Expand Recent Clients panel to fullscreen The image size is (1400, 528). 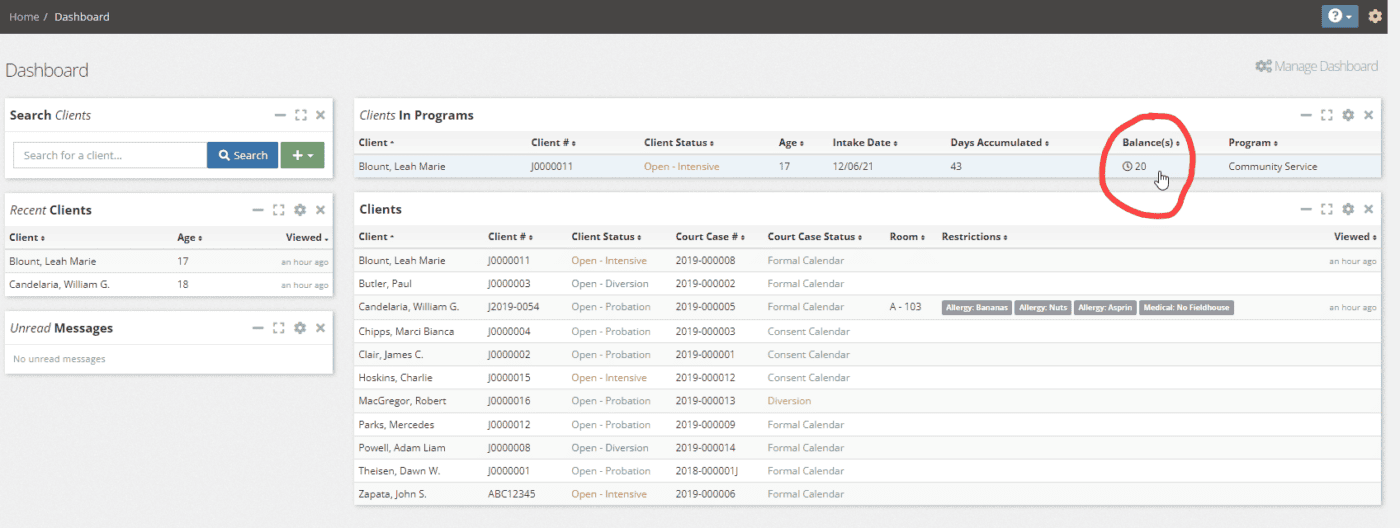pos(279,210)
